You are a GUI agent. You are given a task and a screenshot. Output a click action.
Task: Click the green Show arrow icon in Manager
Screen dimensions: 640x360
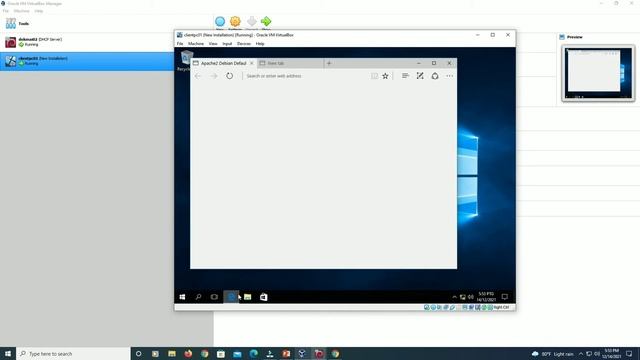[266, 22]
